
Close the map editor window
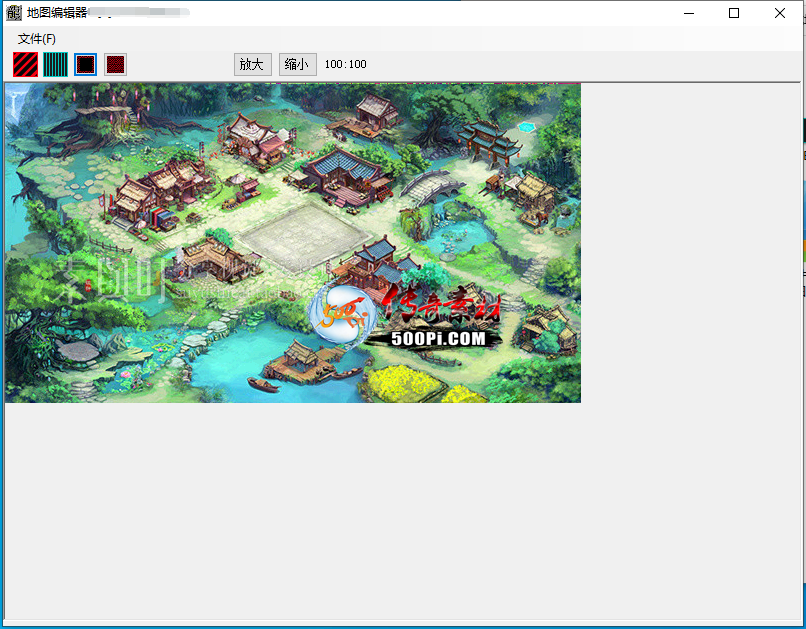point(779,13)
